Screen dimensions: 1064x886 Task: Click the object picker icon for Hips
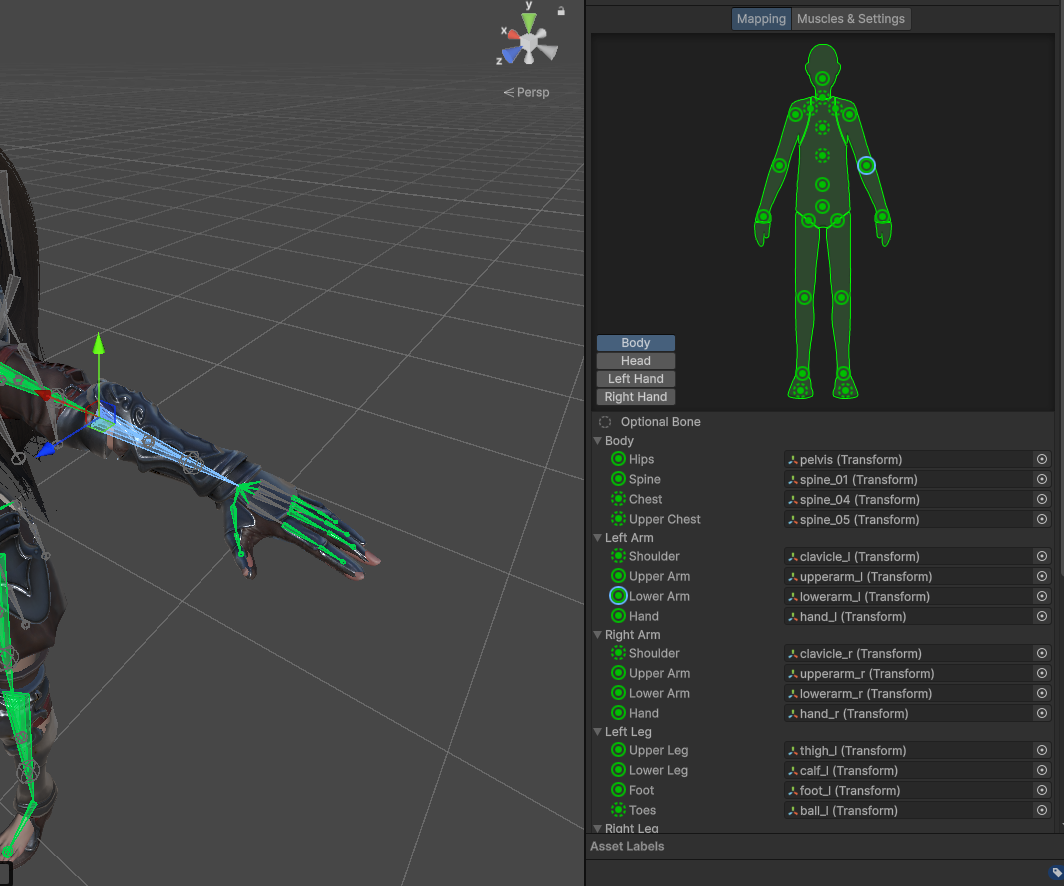(x=1041, y=460)
